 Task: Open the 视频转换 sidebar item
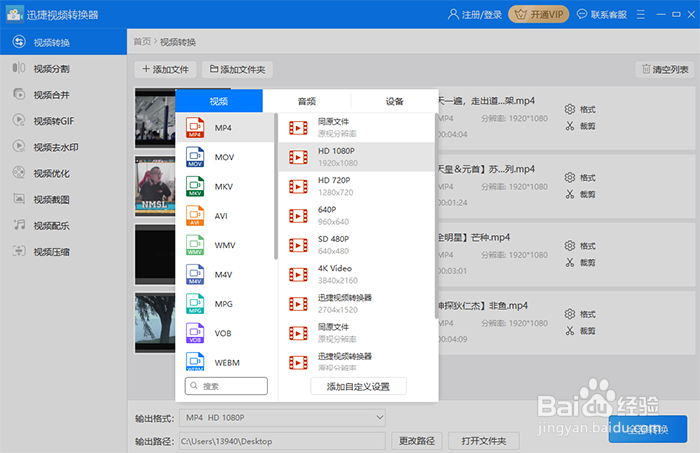[x=63, y=42]
